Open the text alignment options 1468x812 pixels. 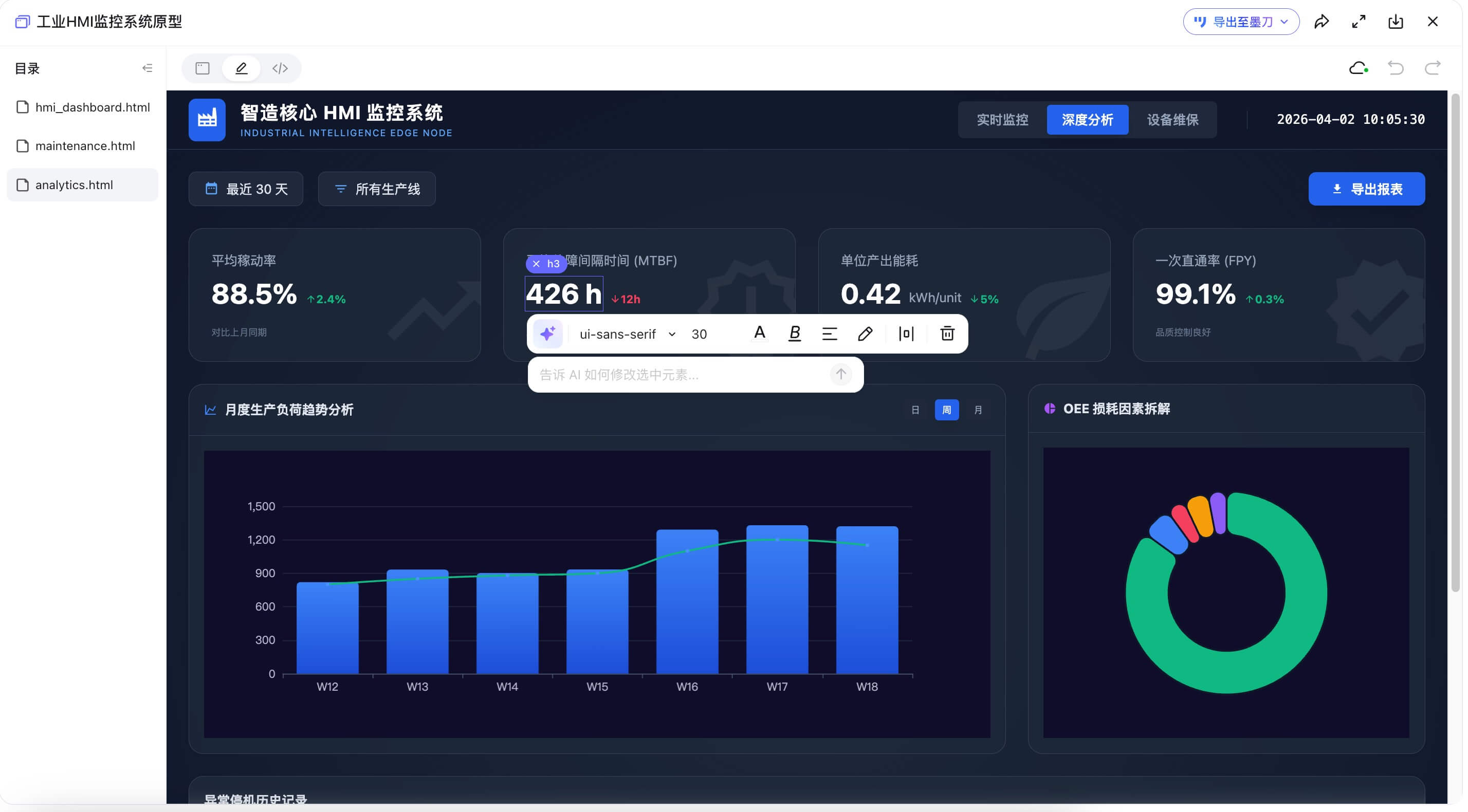click(x=830, y=334)
